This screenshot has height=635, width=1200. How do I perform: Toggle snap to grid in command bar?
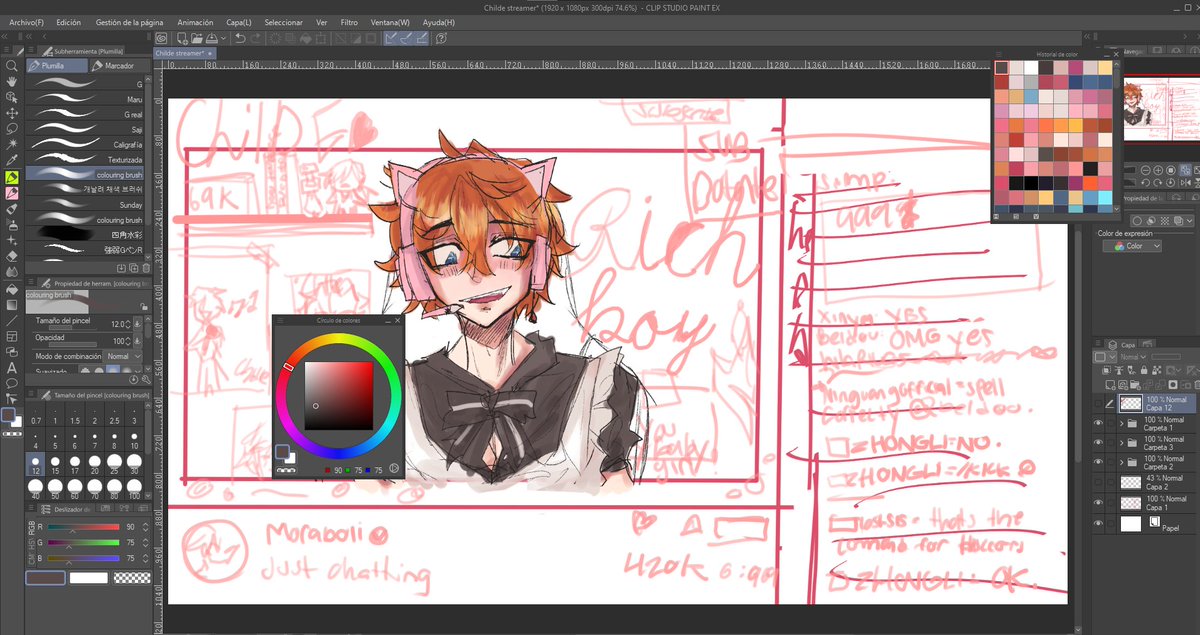(x=422, y=38)
